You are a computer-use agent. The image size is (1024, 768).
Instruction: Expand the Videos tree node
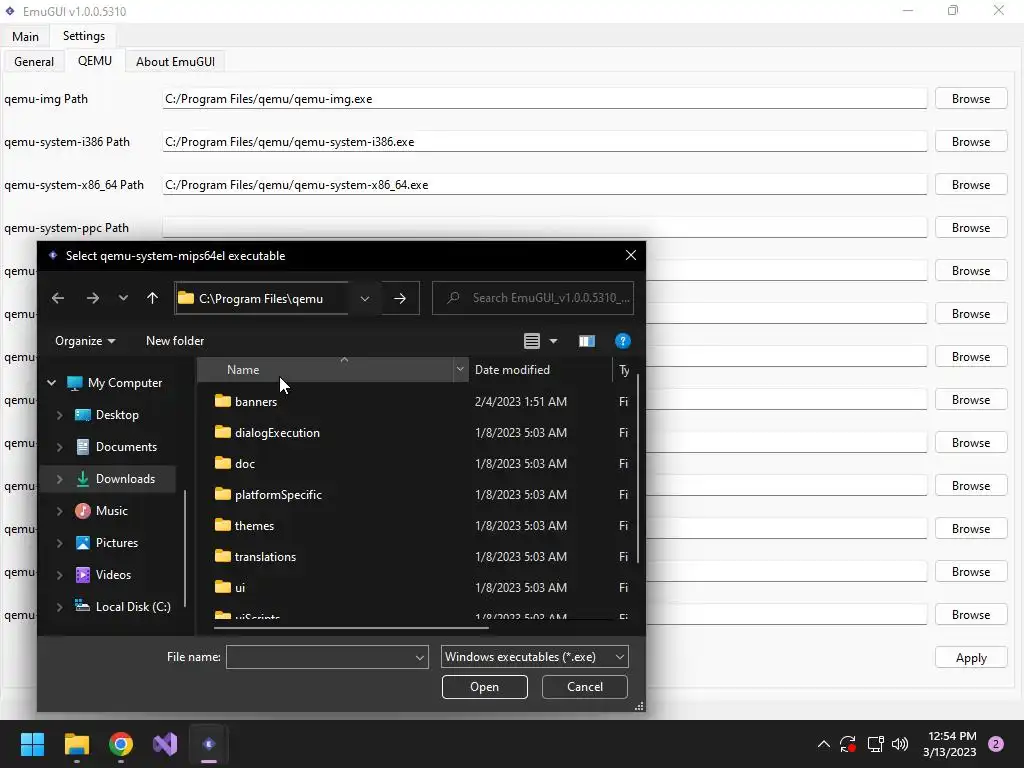pyautogui.click(x=59, y=575)
